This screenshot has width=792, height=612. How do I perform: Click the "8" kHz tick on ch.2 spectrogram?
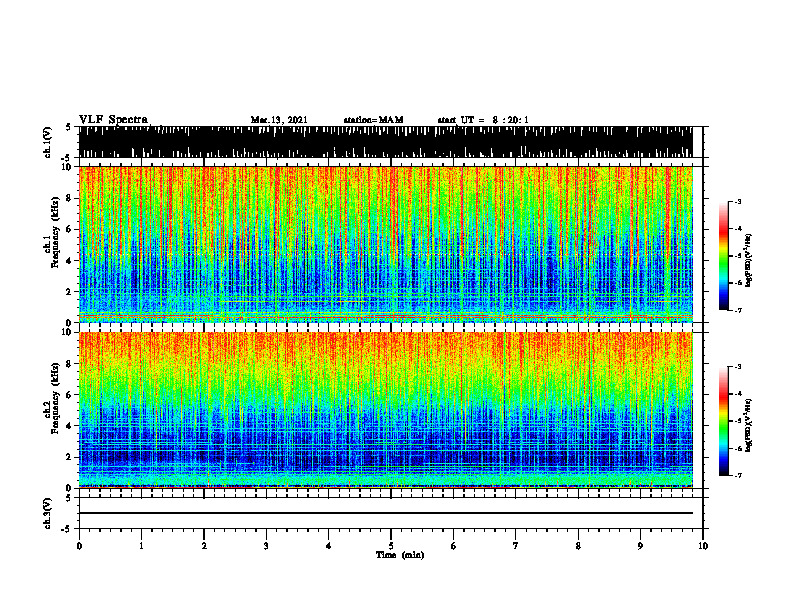70,364
